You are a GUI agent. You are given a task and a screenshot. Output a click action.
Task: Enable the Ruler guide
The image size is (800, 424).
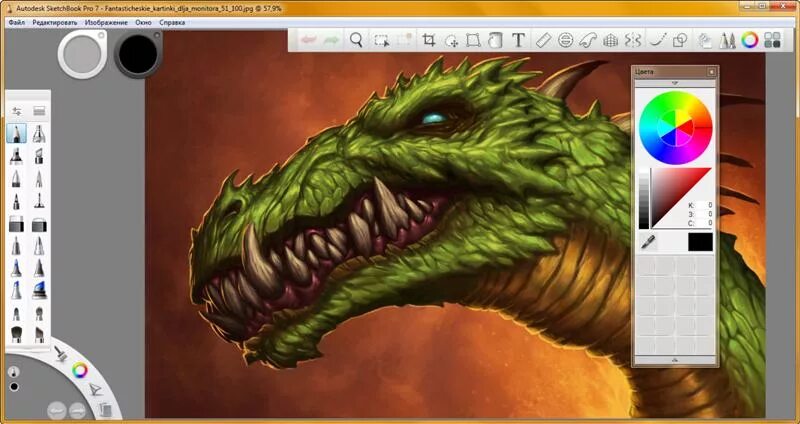click(x=544, y=40)
